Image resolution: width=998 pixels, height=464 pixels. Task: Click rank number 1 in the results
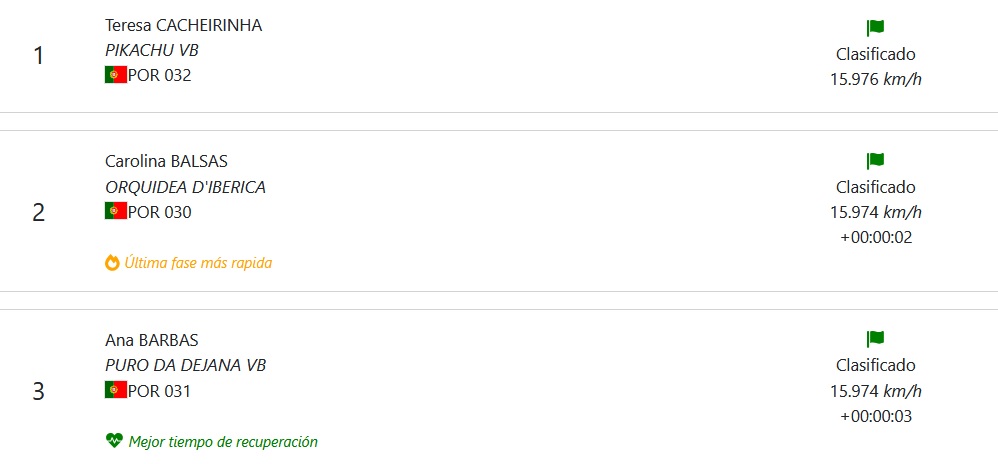point(39,55)
